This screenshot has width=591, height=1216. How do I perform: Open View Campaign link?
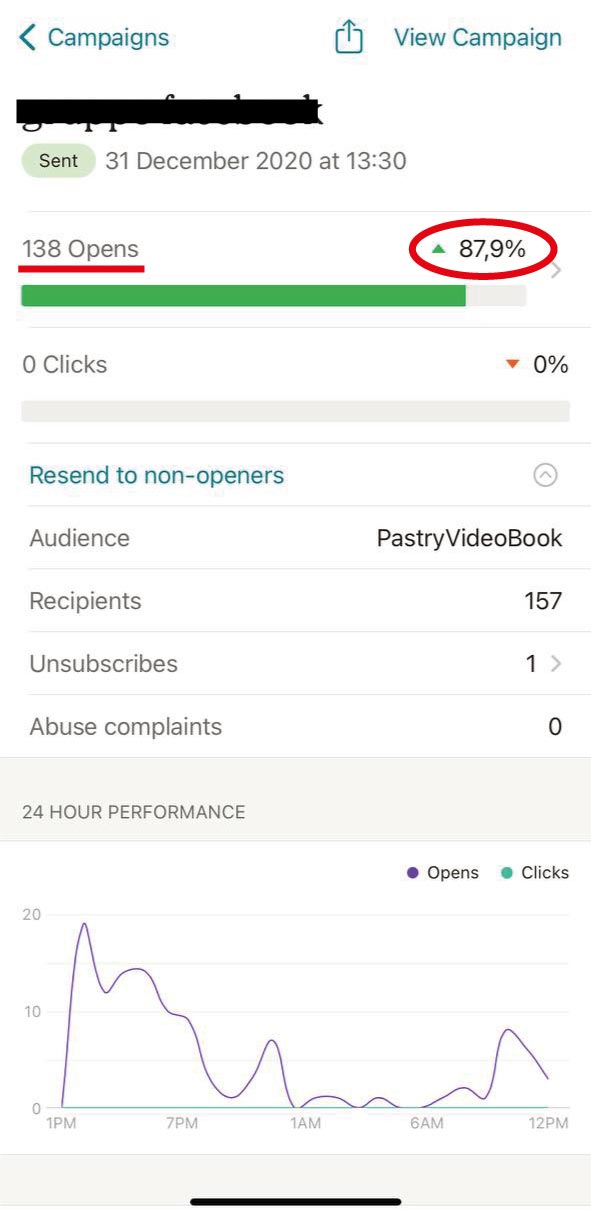(478, 38)
